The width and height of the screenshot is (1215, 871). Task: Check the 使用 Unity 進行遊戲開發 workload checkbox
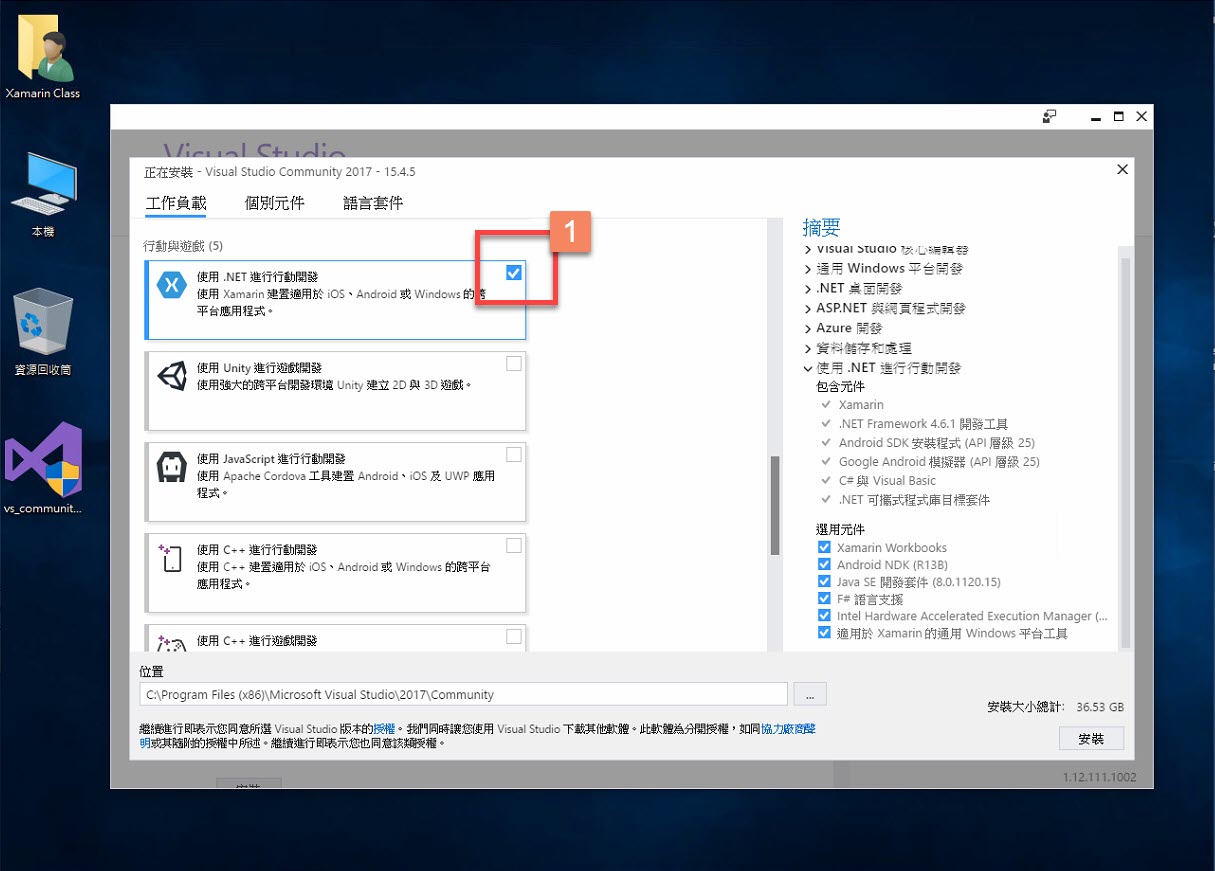(x=514, y=364)
